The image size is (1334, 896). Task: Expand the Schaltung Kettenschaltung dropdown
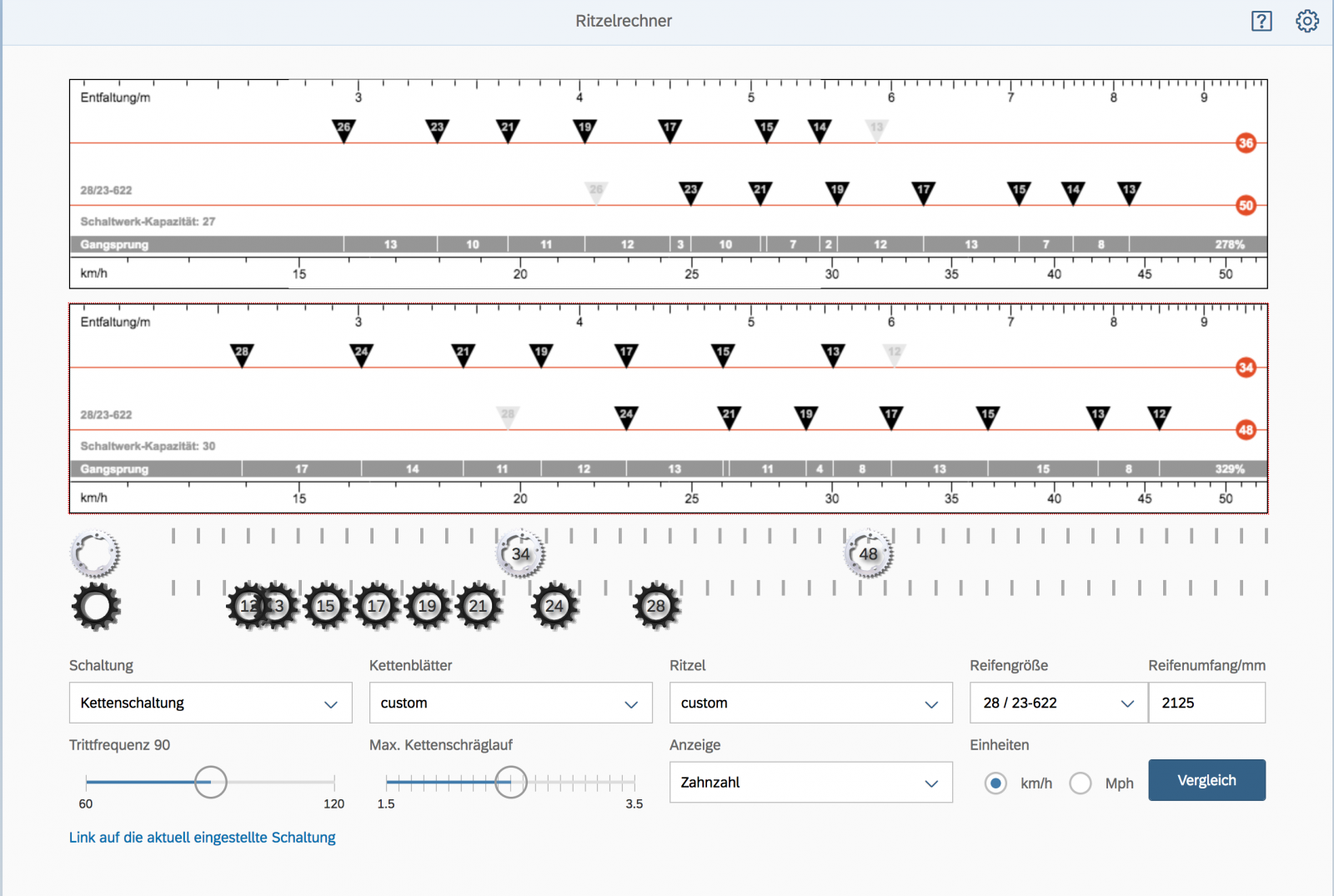[210, 703]
